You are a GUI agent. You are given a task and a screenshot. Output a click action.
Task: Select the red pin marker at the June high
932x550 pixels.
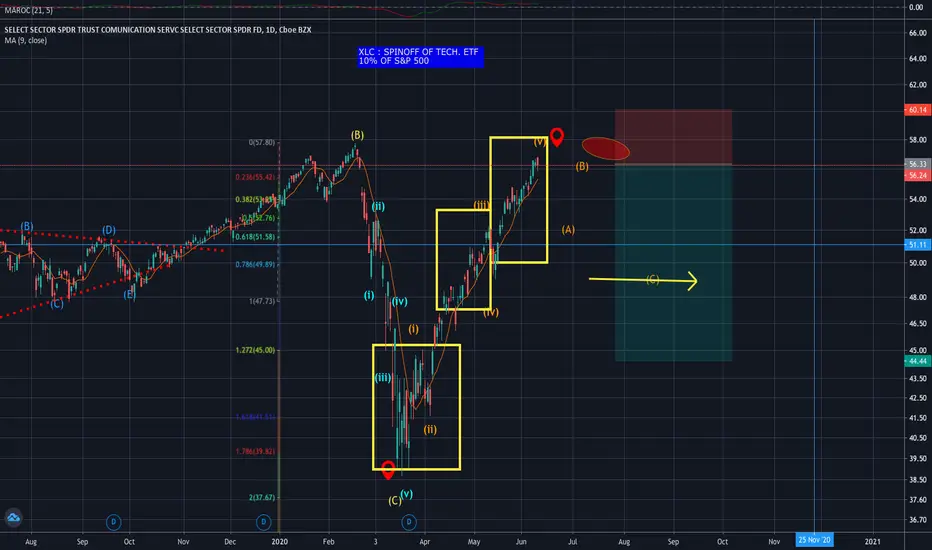point(556,137)
